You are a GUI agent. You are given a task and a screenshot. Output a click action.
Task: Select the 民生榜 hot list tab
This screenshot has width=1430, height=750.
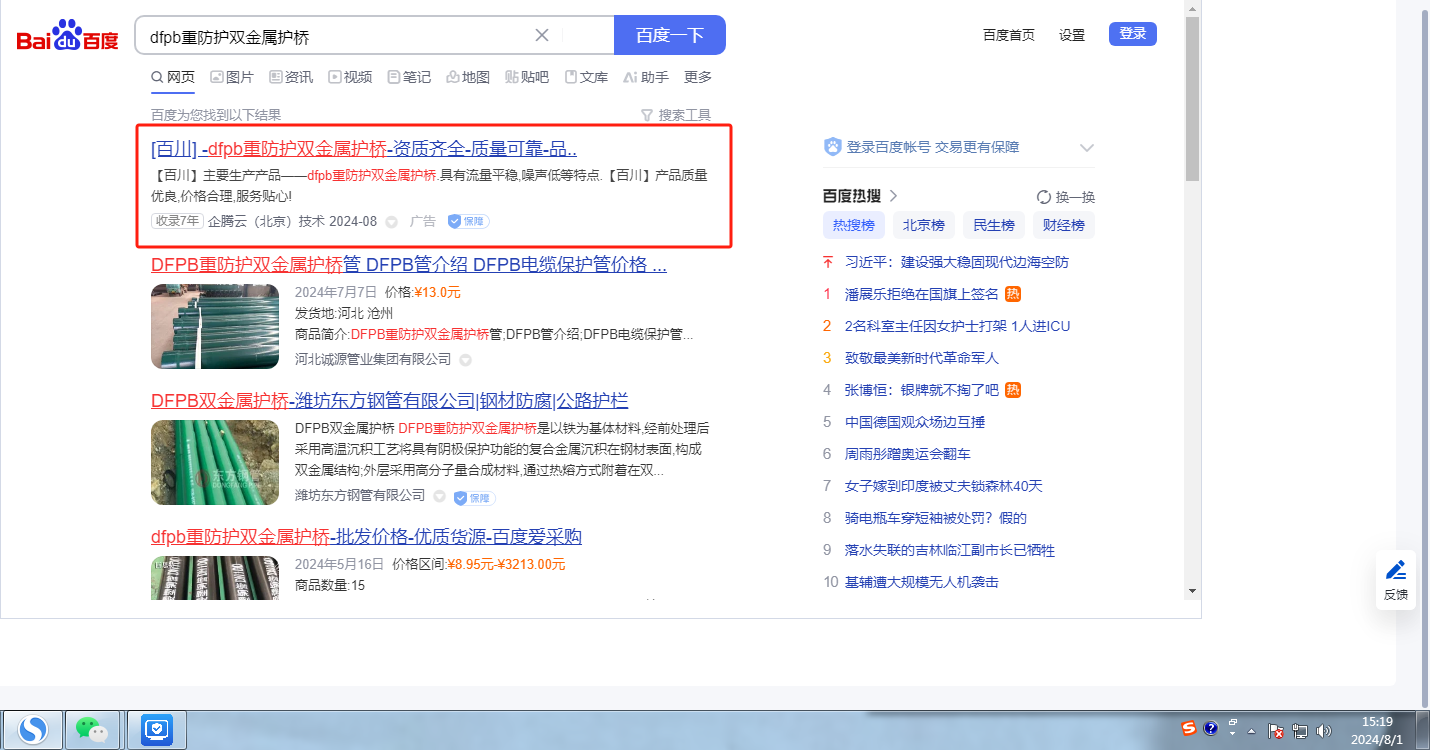pos(994,225)
